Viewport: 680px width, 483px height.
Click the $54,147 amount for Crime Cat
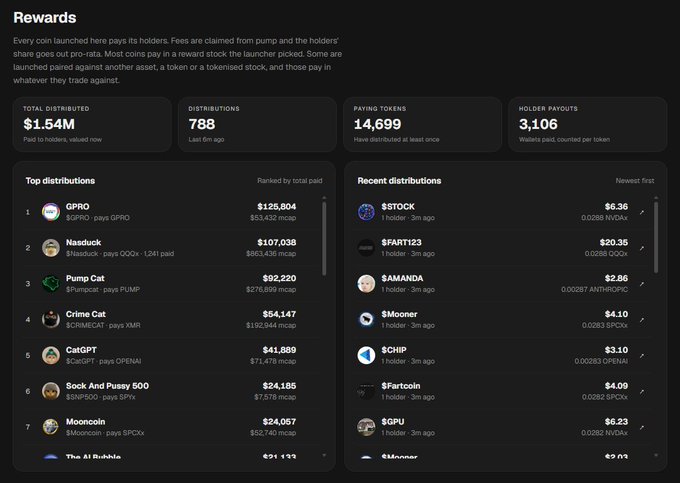point(279,314)
